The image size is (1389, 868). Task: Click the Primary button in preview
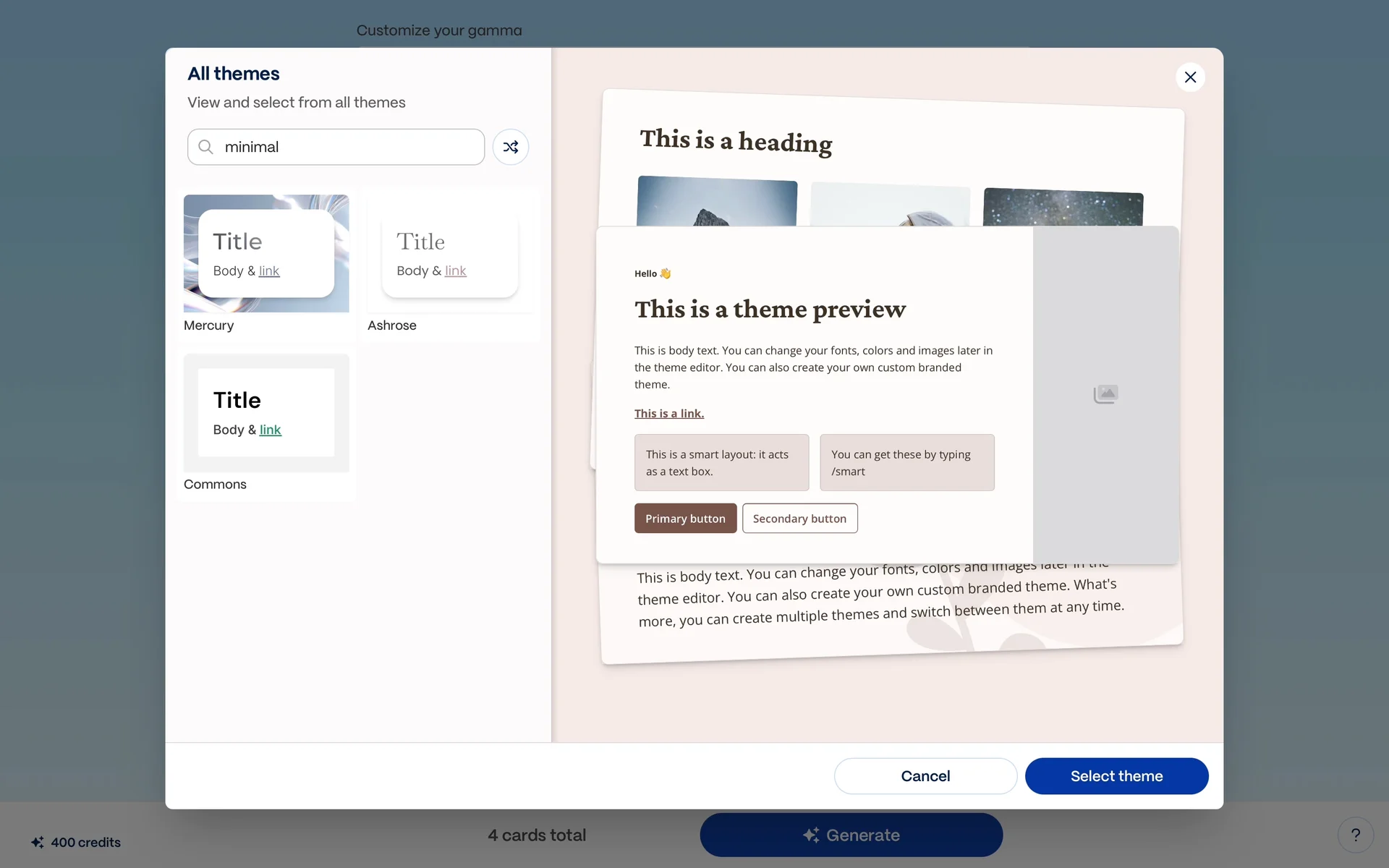[x=685, y=519]
